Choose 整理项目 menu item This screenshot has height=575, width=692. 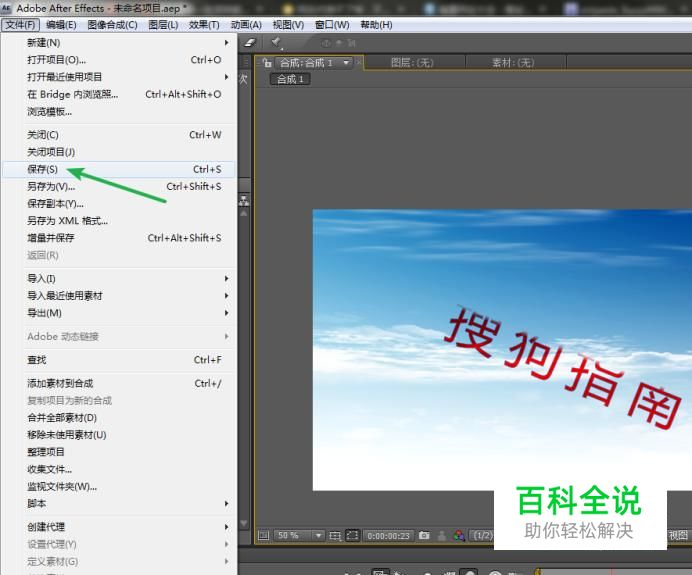(119, 452)
